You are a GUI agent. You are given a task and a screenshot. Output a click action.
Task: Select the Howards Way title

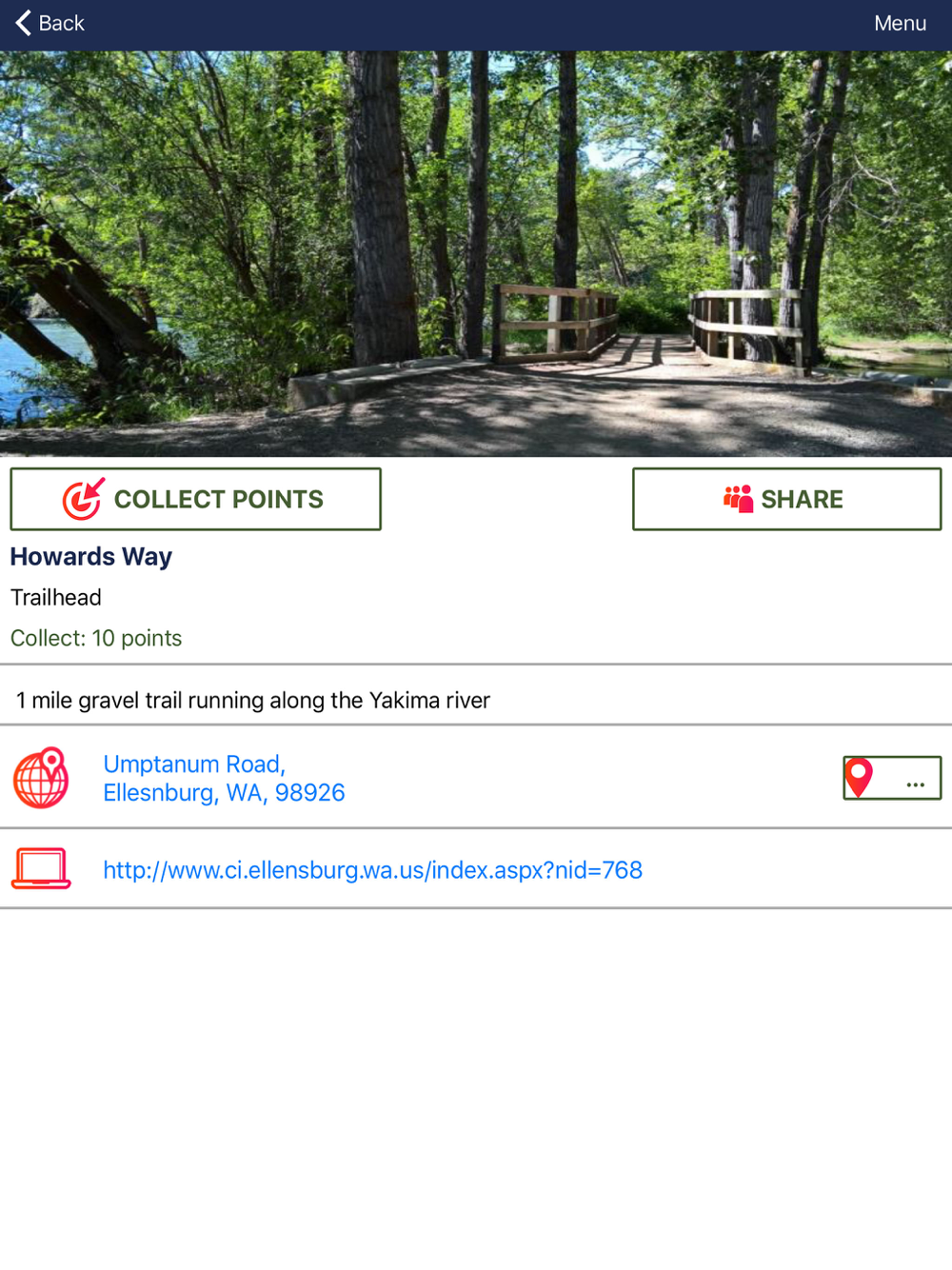click(91, 556)
